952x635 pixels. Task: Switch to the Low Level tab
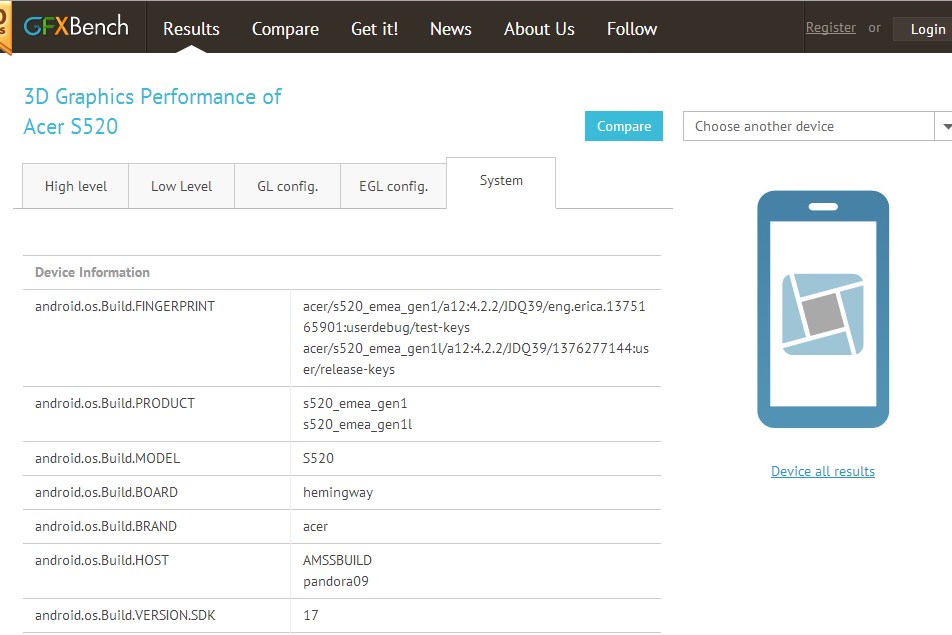181,186
